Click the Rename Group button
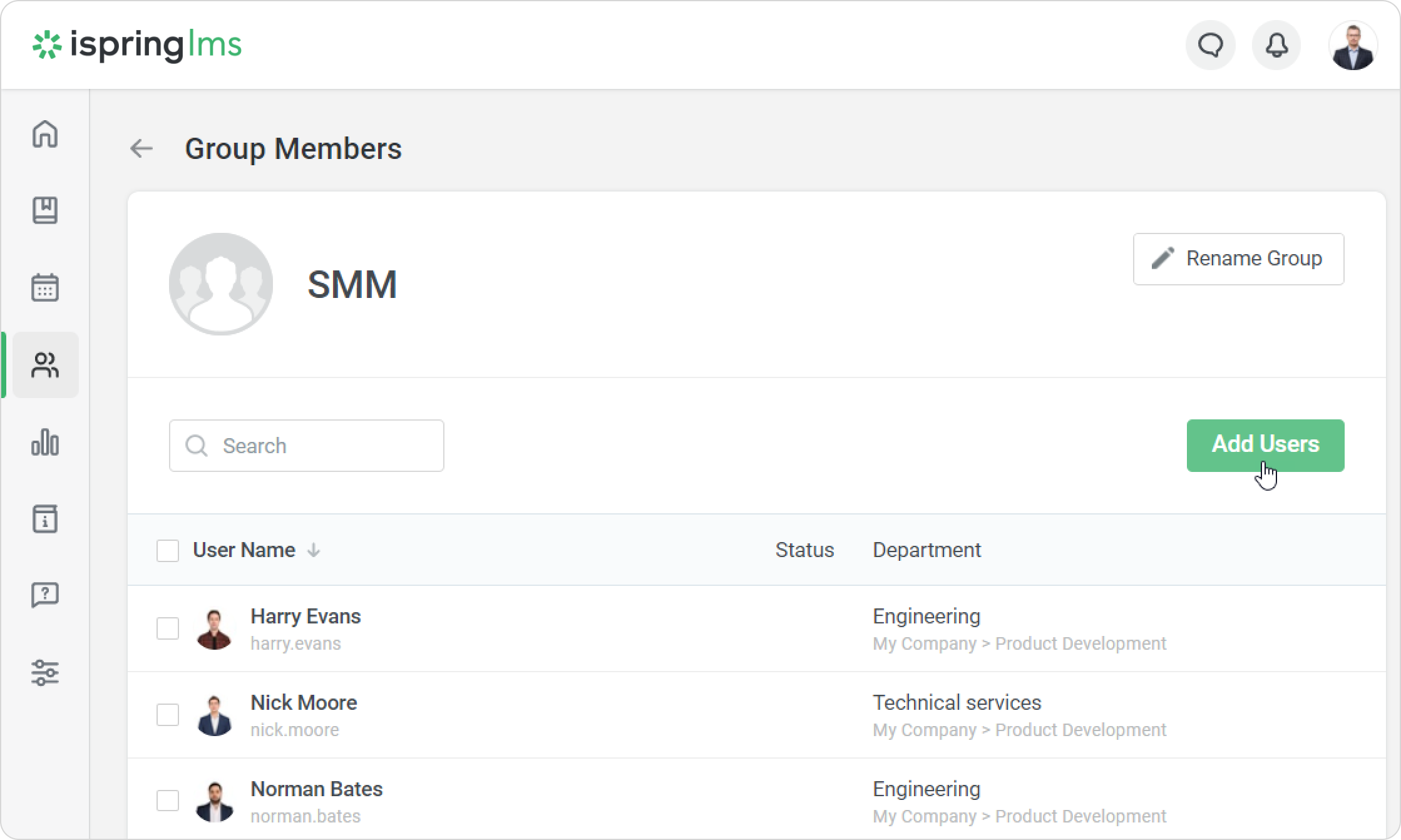 1238,259
